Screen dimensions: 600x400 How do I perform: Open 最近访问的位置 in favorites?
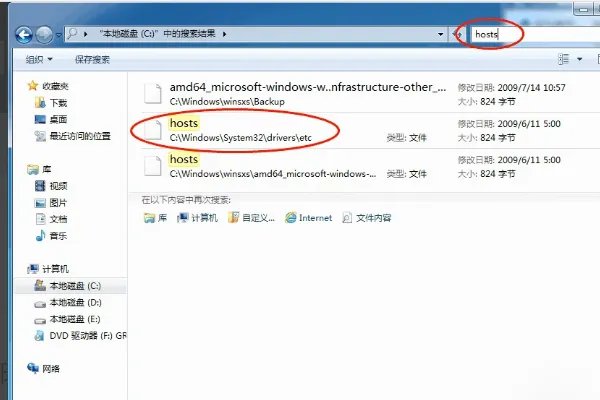click(x=73, y=136)
